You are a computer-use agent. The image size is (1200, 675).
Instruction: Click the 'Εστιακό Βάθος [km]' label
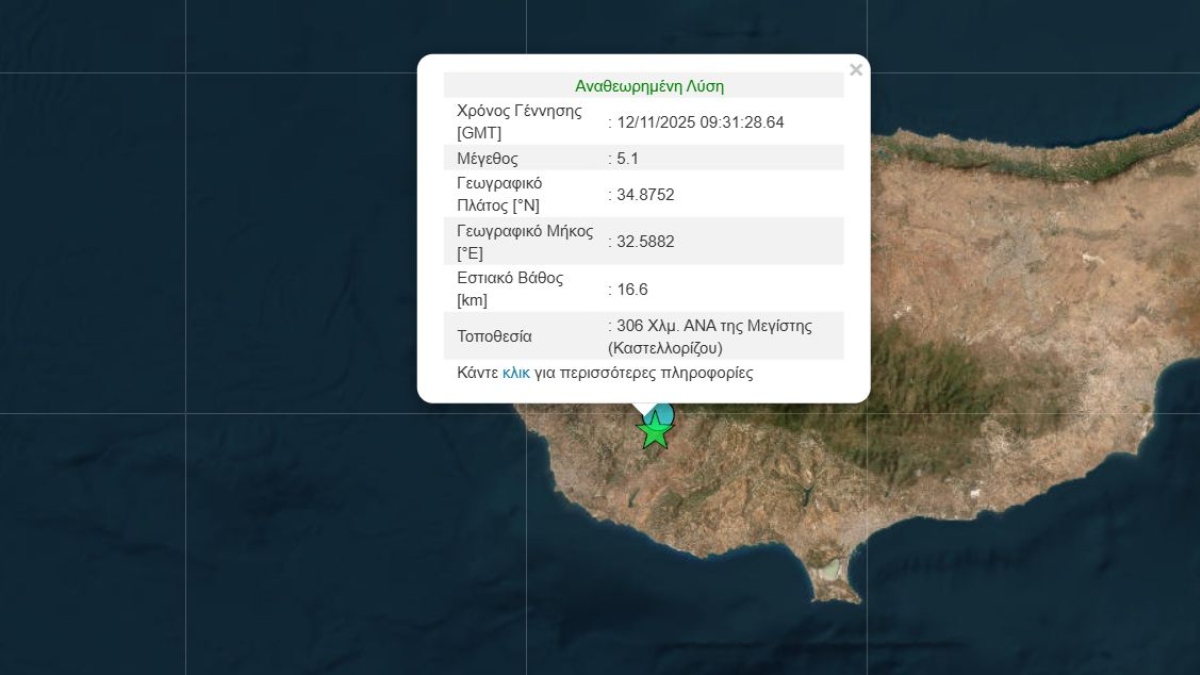click(510, 289)
